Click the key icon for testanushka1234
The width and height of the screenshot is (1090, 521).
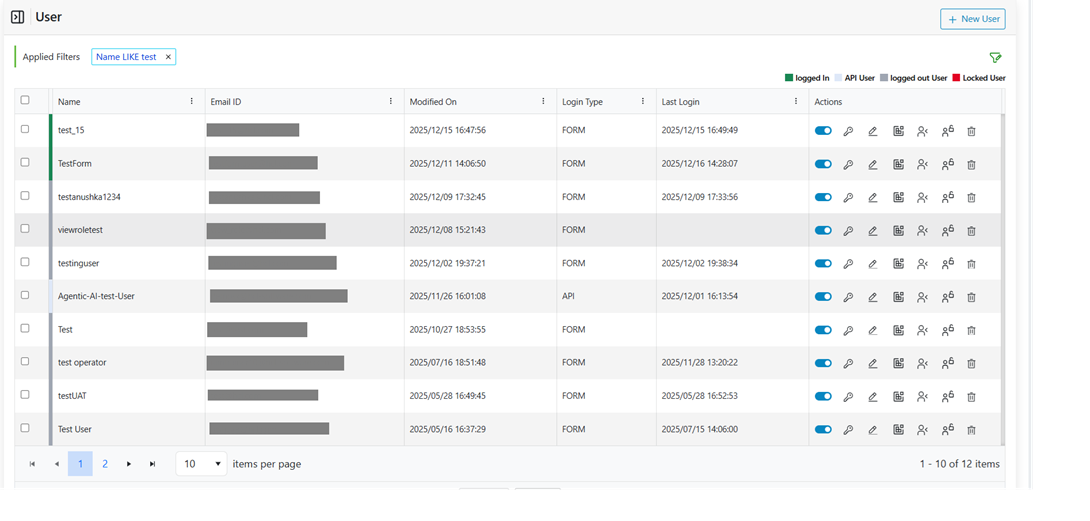tap(848, 198)
